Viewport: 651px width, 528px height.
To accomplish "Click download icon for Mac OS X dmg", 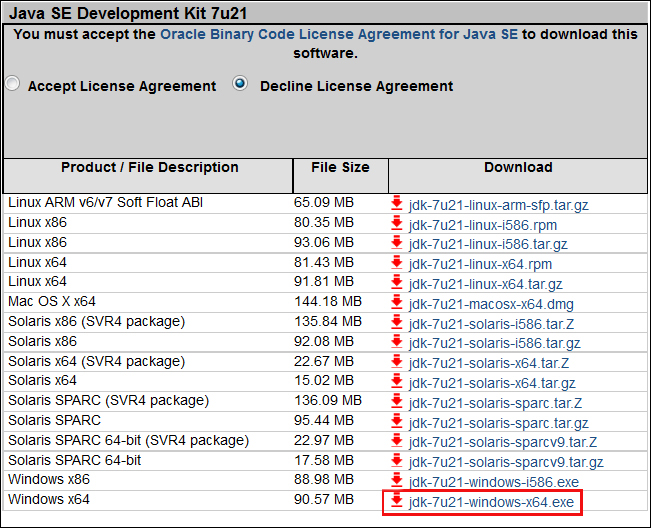I will click(397, 302).
